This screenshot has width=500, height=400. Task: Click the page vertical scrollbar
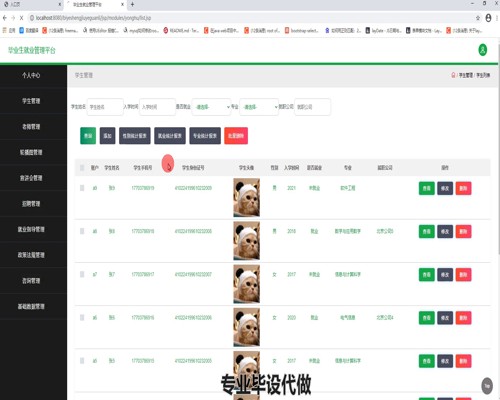pos(499,150)
